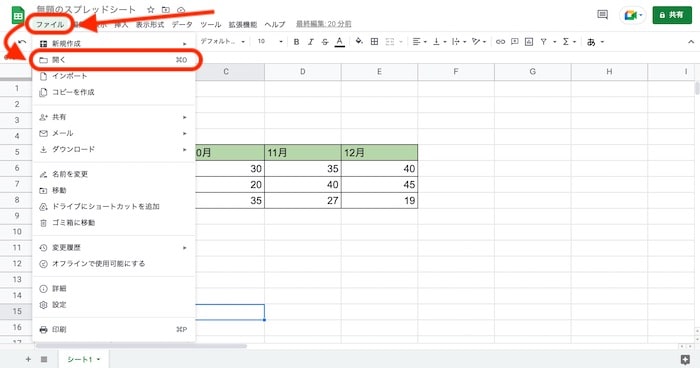Choose オフラインで使用可能にする
Screen dimensions: 700x368
pos(114,263)
